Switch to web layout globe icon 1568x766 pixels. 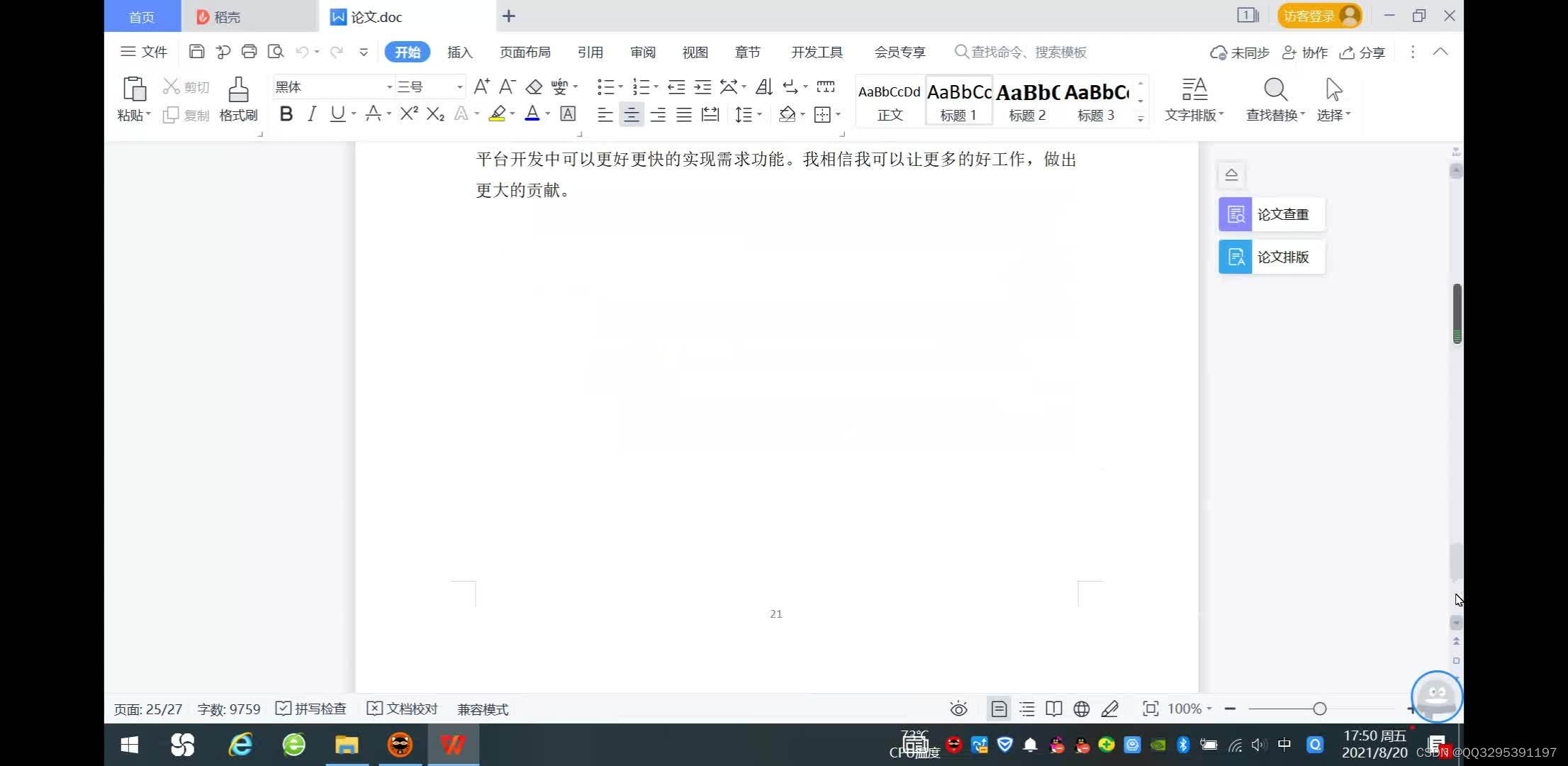tap(1082, 709)
